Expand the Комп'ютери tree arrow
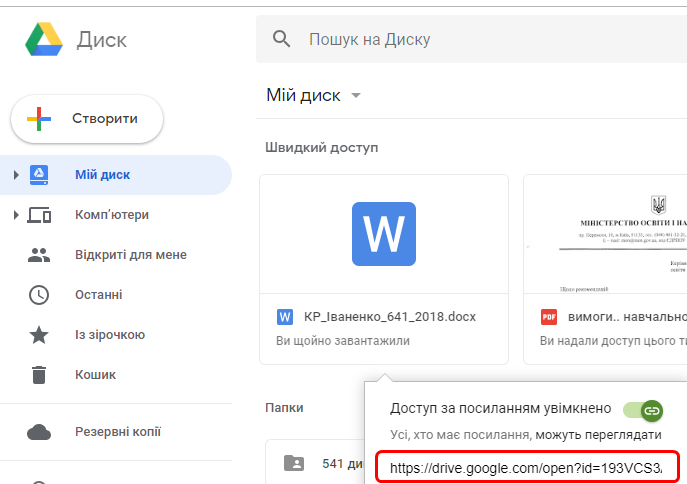The width and height of the screenshot is (687, 484). (15, 215)
